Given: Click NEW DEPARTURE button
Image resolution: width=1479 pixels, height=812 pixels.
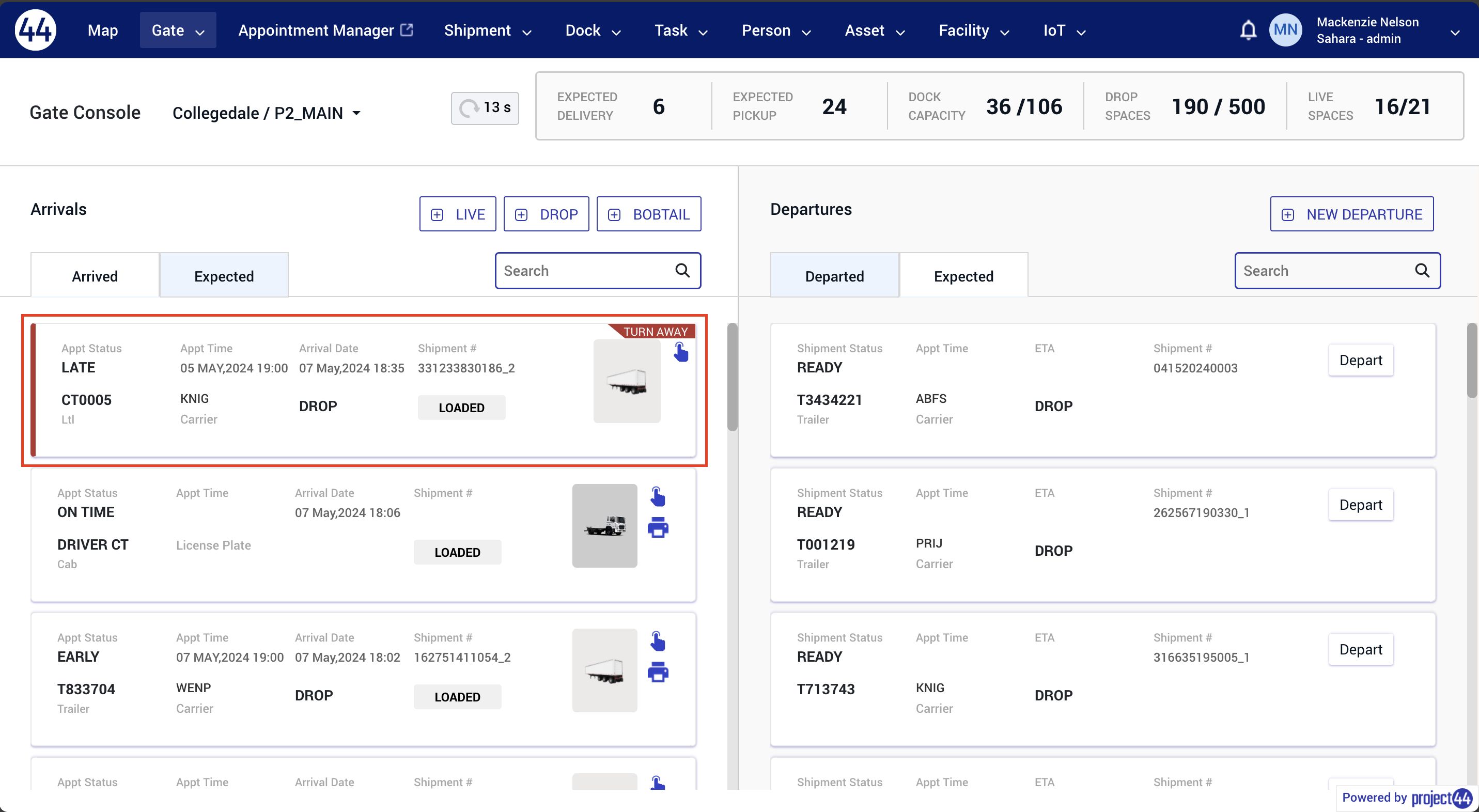Looking at the screenshot, I should click(x=1351, y=214).
